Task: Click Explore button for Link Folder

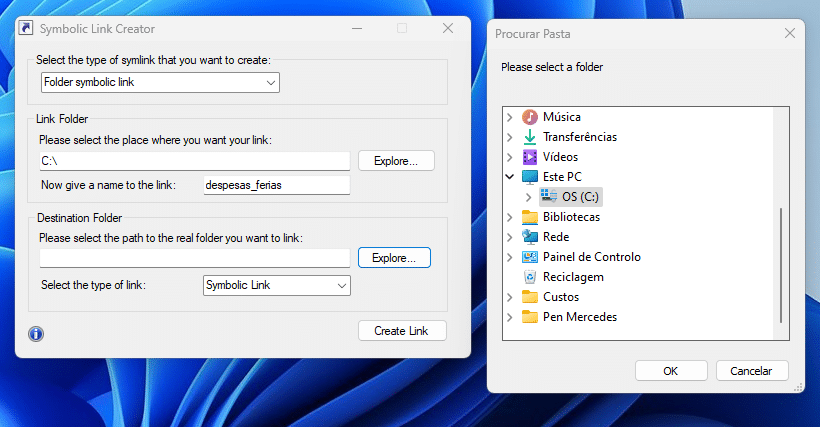Action: tap(396, 161)
